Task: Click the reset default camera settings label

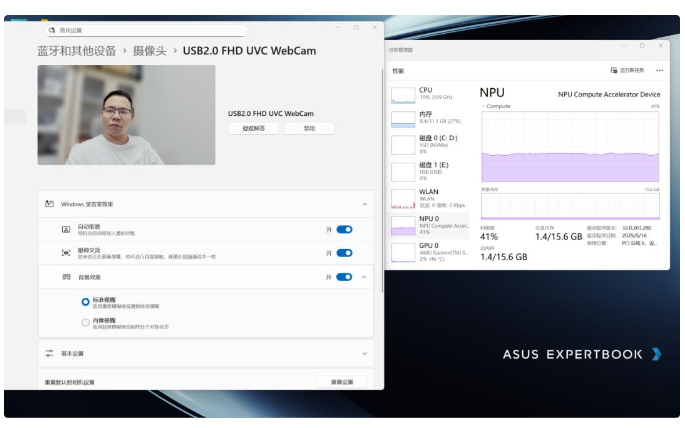Action: [69, 382]
